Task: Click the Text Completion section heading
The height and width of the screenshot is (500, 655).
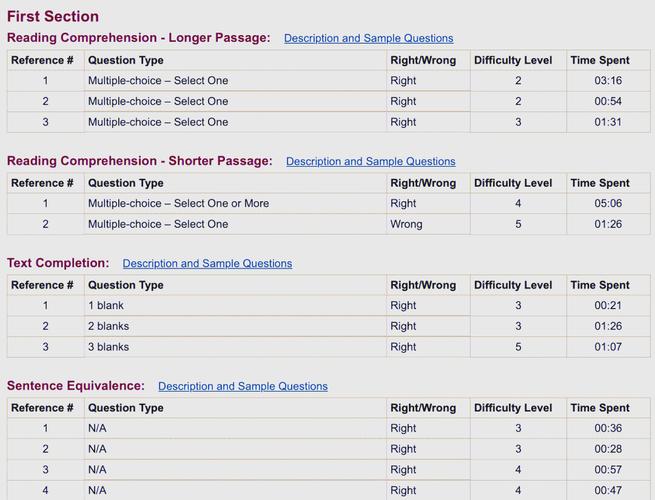Action: 58,263
